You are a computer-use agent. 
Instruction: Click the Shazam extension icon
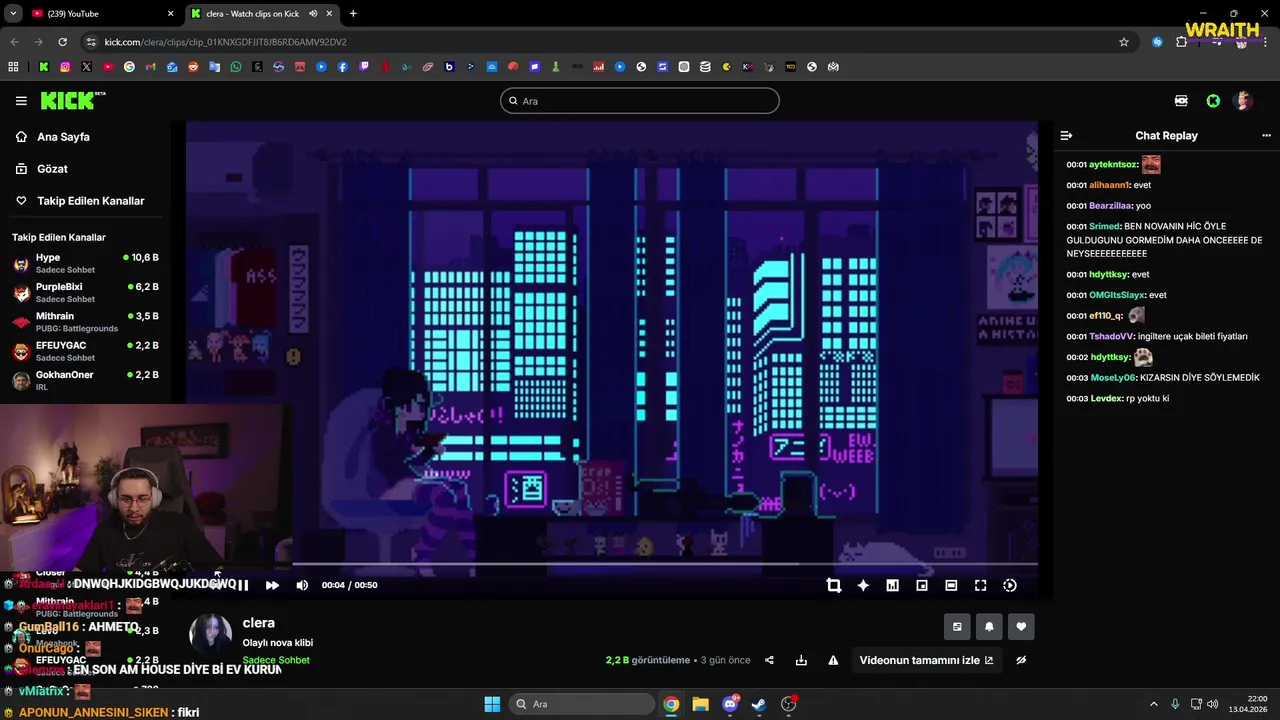click(1157, 42)
